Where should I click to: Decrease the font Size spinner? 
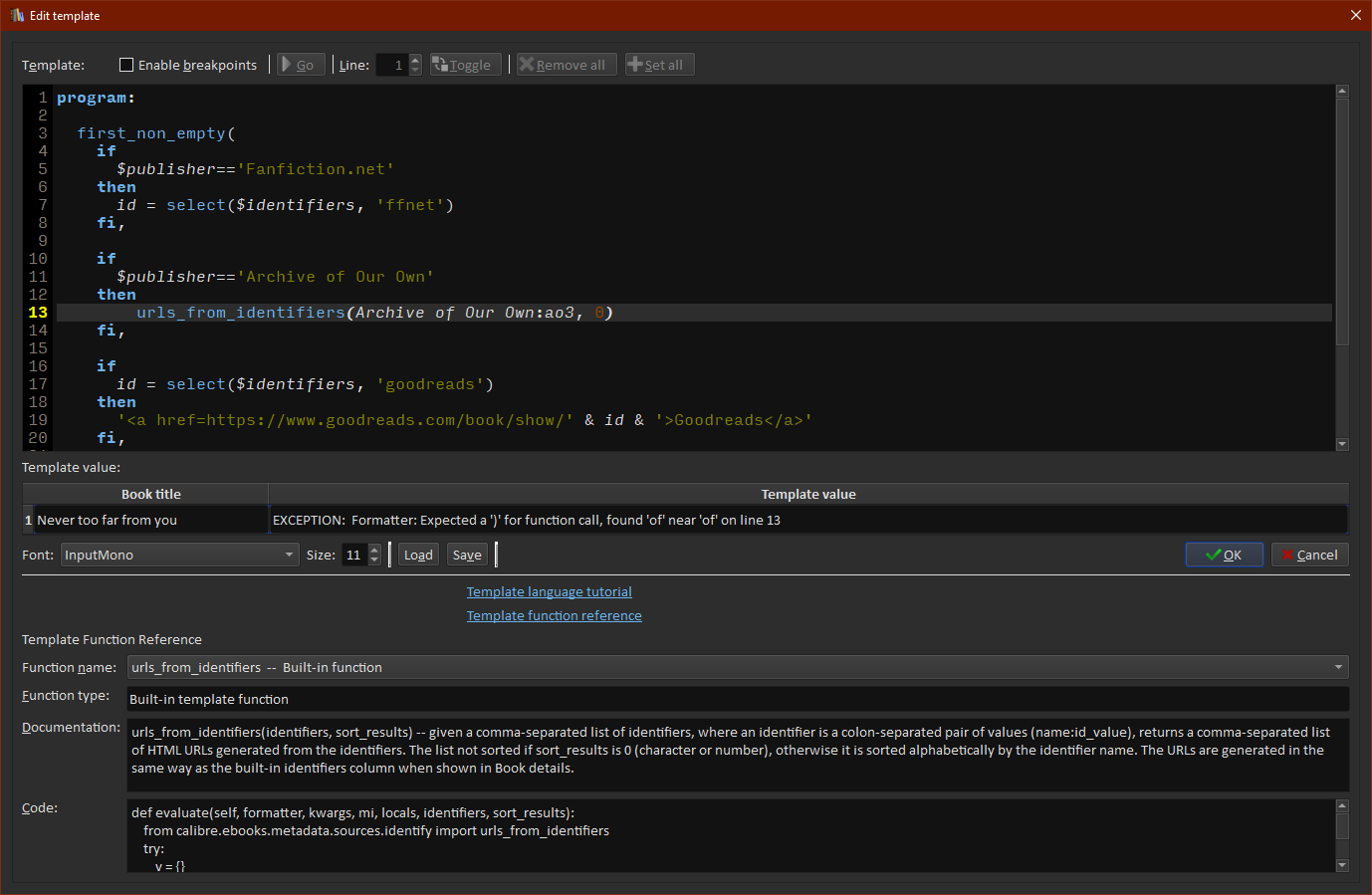[x=374, y=560]
